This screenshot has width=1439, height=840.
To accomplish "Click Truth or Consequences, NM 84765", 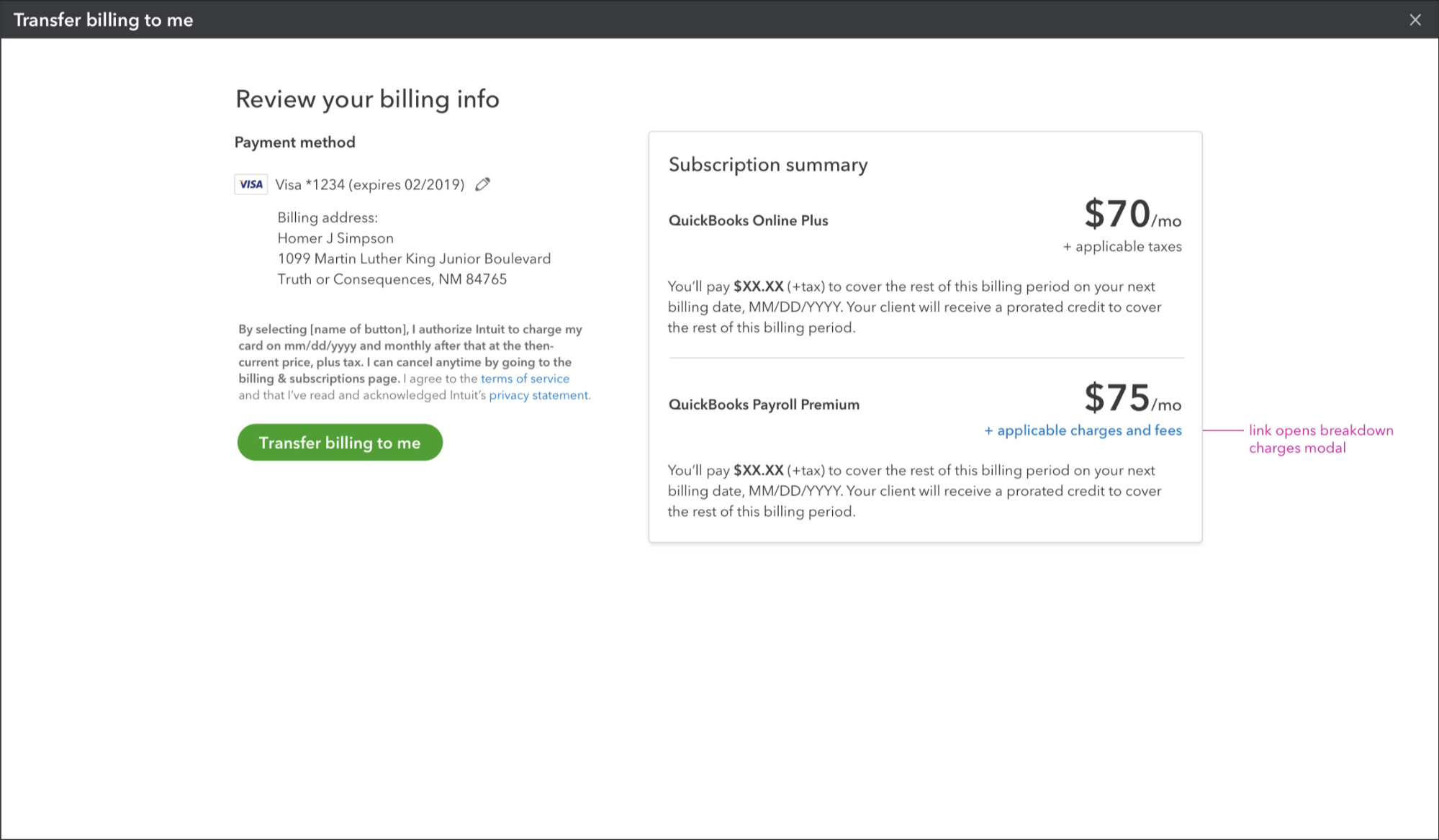I will pos(392,279).
